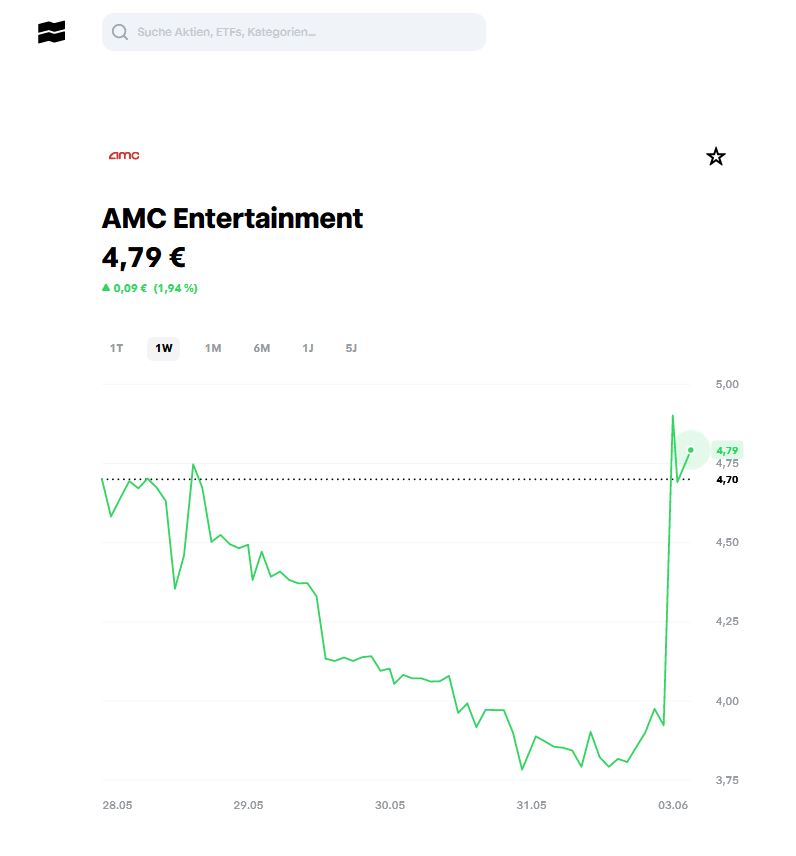This screenshot has height=856, width=796.
Task: Click the green up-triangle change indicator
Action: [106, 287]
